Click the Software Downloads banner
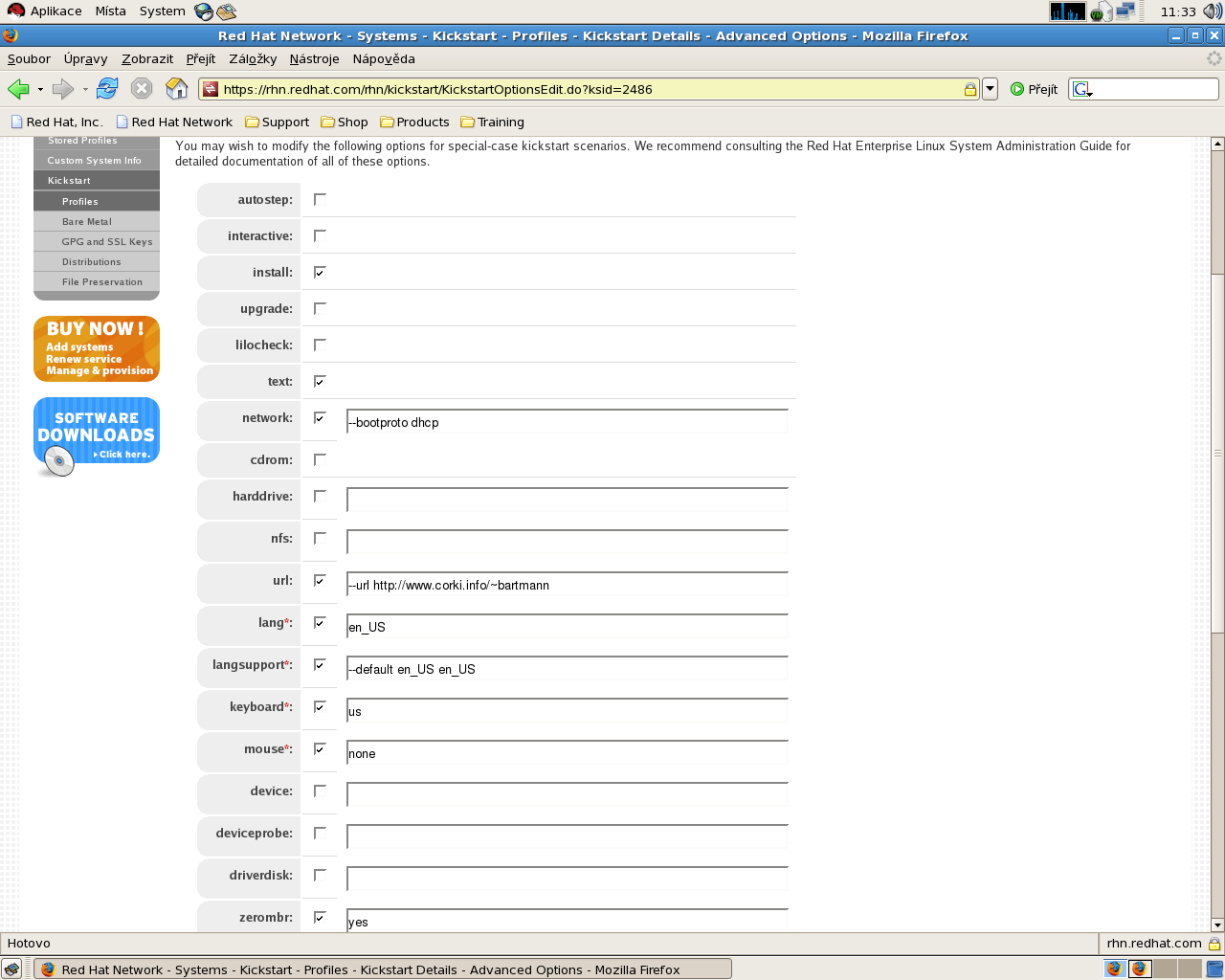The height and width of the screenshot is (980, 1225). [97, 436]
